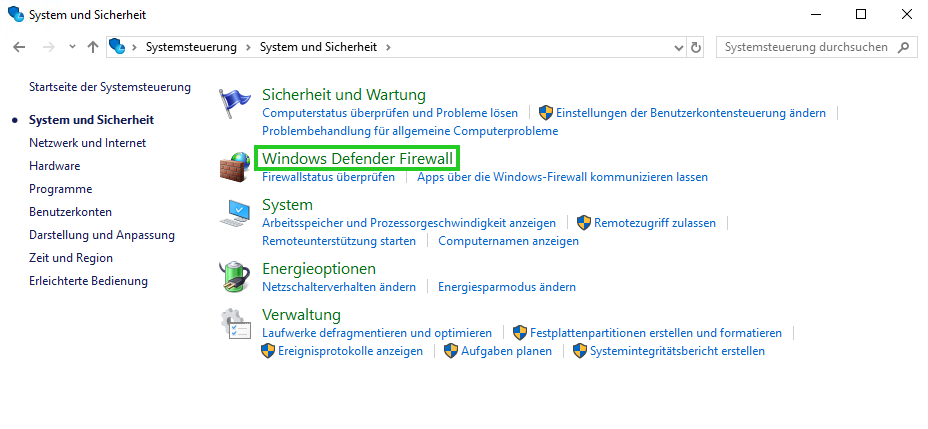Click Laufwerke defragmentieren und optimieren

(x=377, y=333)
